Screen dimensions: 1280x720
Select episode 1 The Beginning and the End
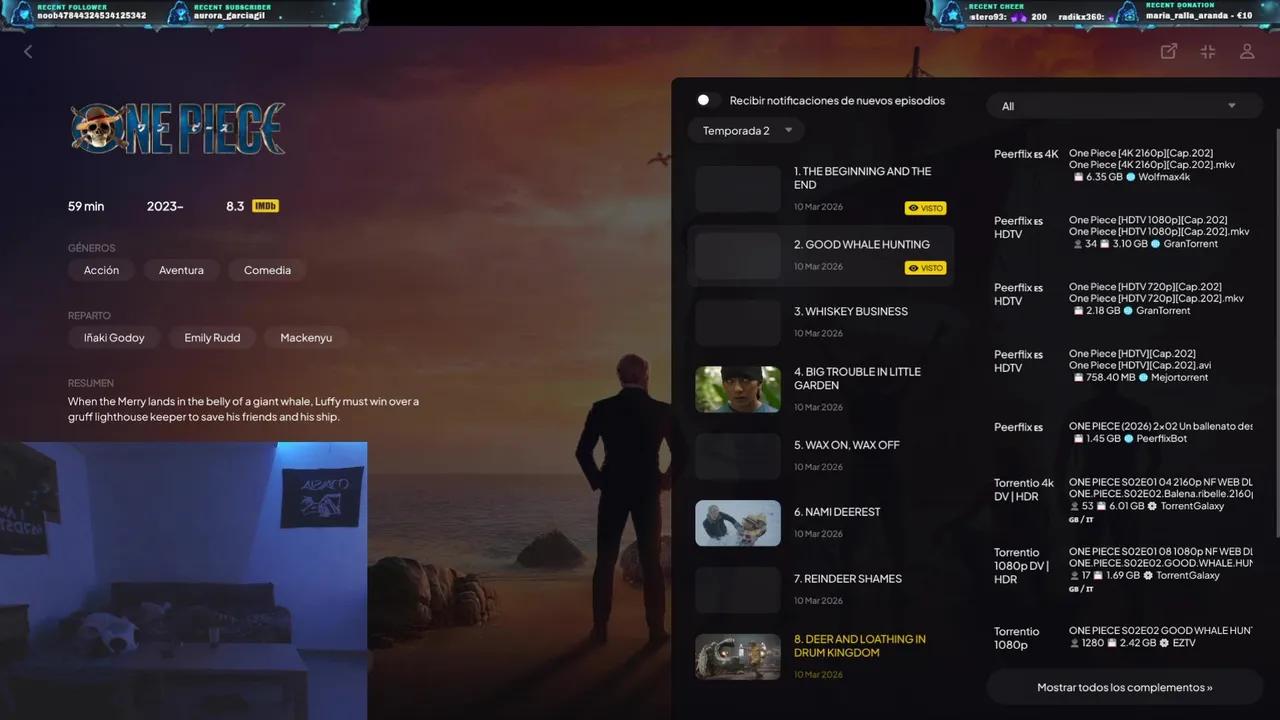[820, 188]
